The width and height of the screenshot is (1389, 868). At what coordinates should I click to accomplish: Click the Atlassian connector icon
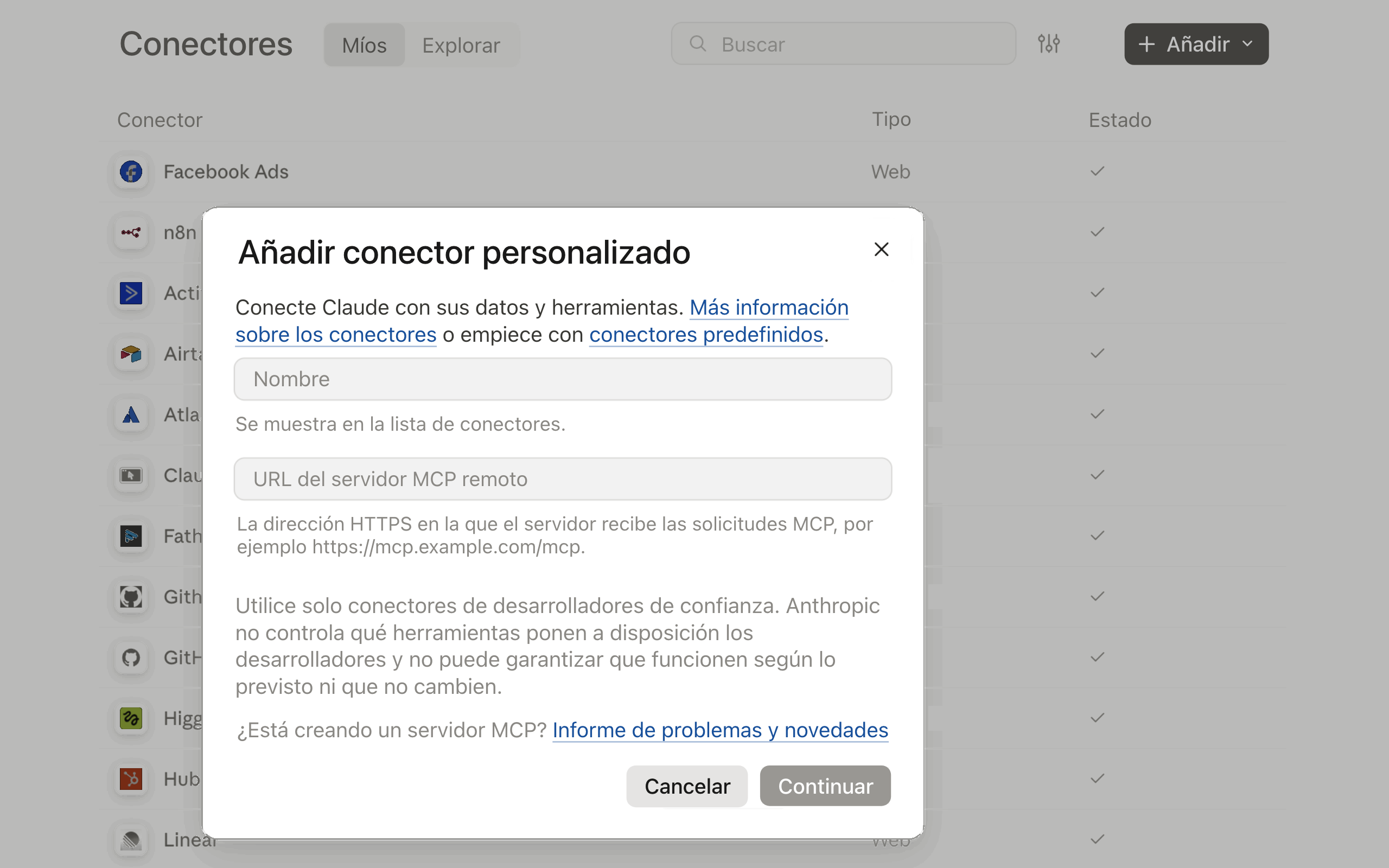point(131,415)
